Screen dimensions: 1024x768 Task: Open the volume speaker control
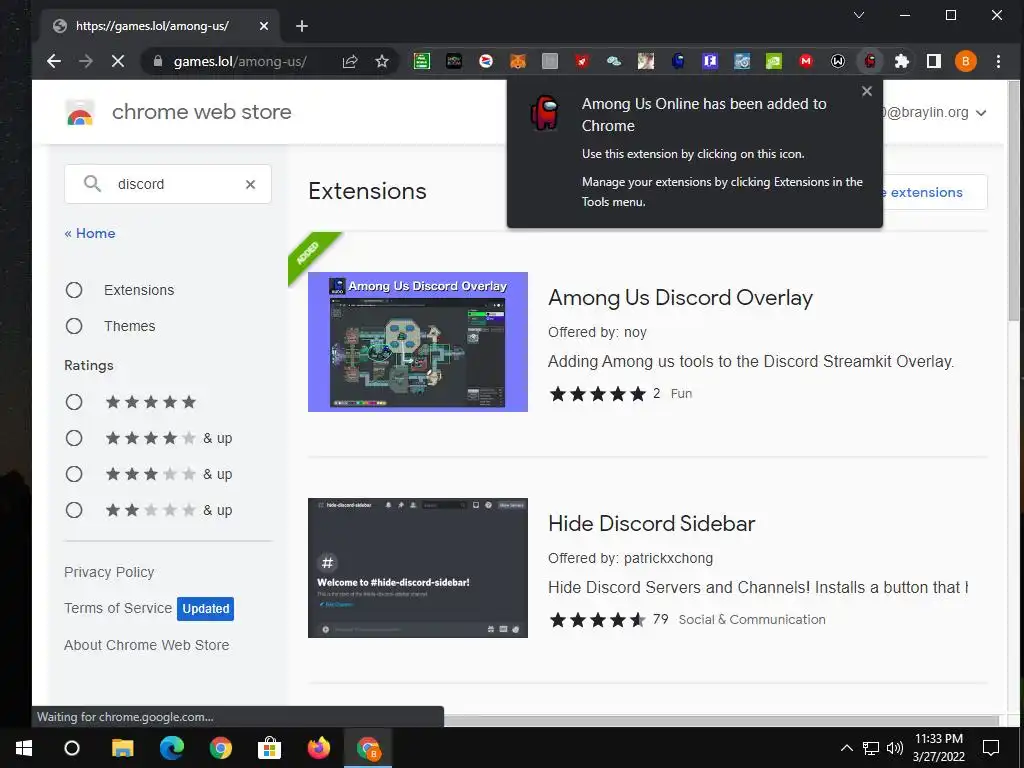pyautogui.click(x=895, y=748)
